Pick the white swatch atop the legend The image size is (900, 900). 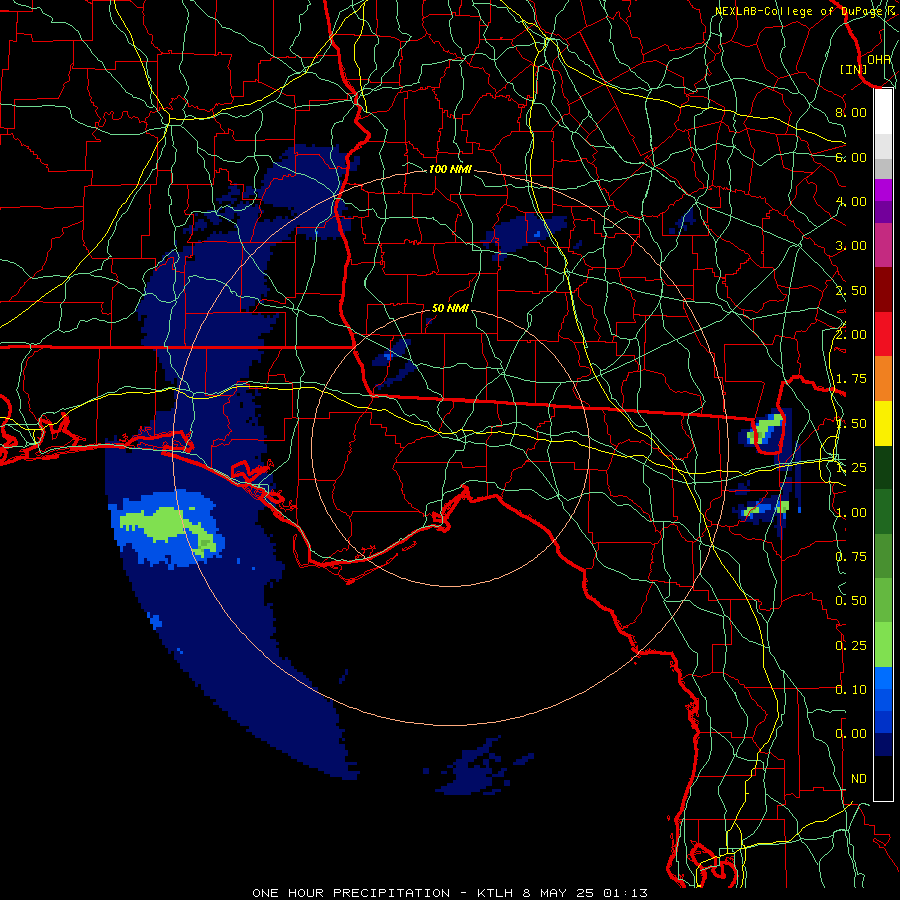tap(883, 111)
